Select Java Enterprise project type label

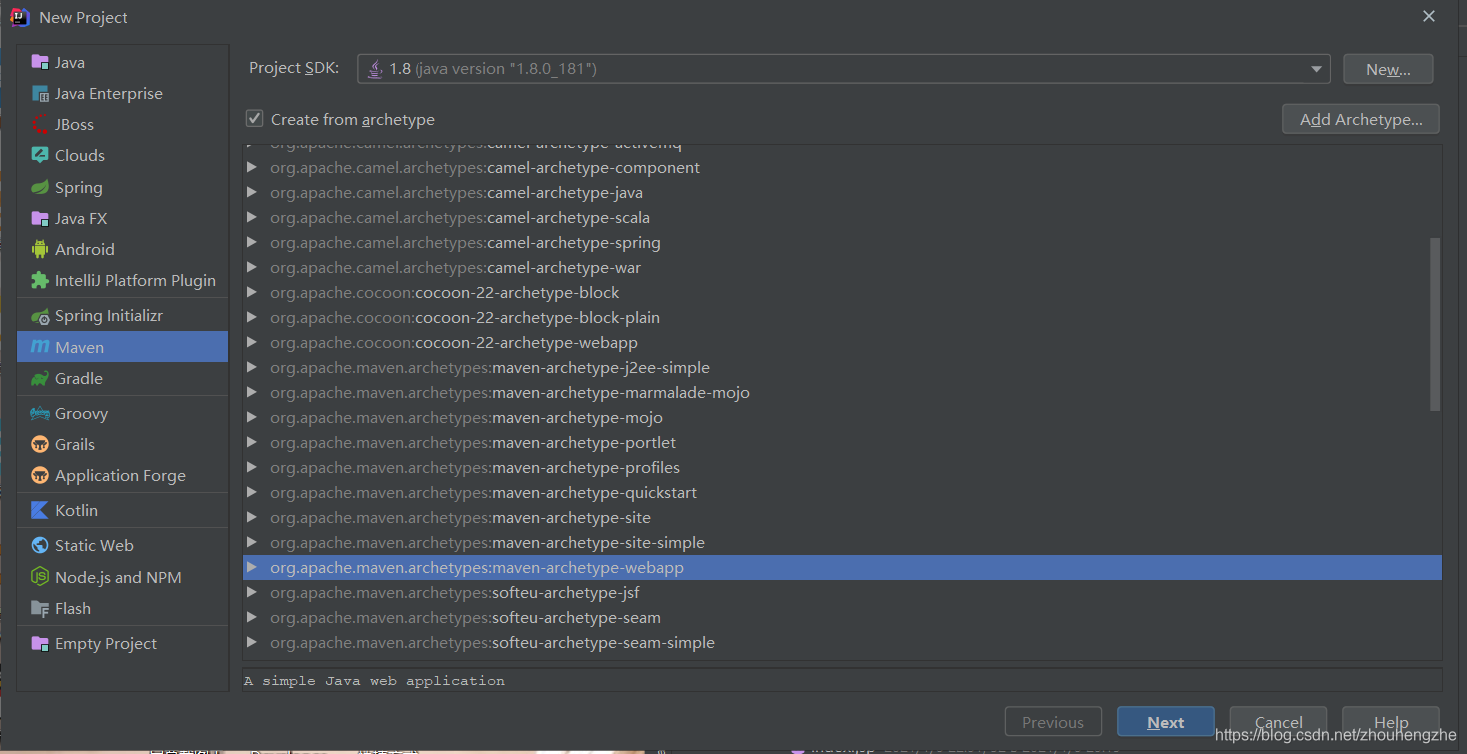point(109,93)
